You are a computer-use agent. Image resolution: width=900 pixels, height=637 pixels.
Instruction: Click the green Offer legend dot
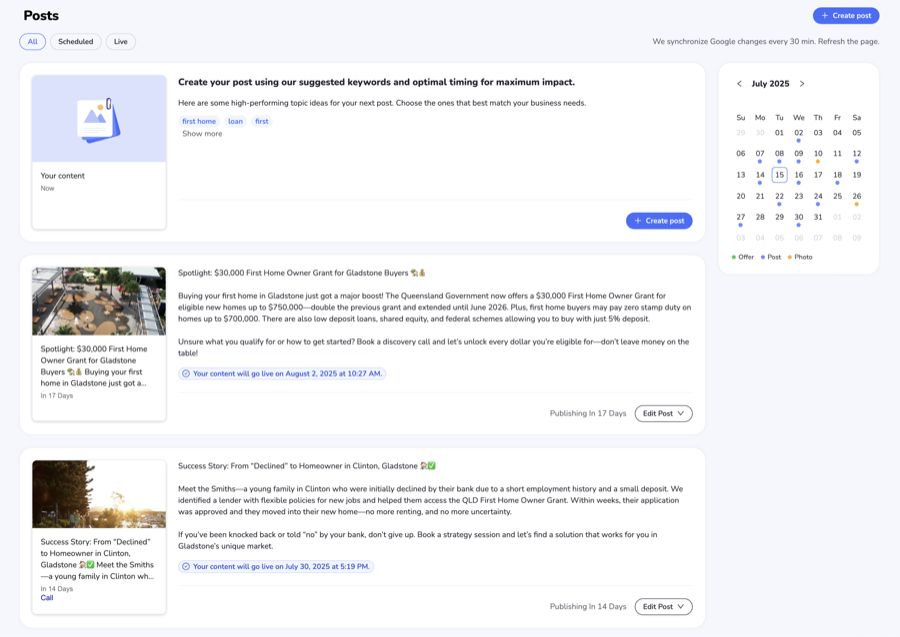(734, 257)
